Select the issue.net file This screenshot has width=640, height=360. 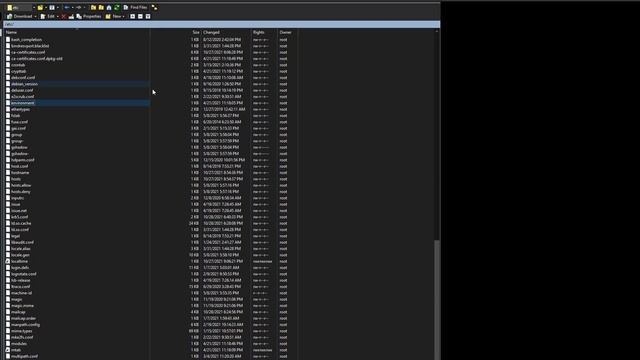19,211
